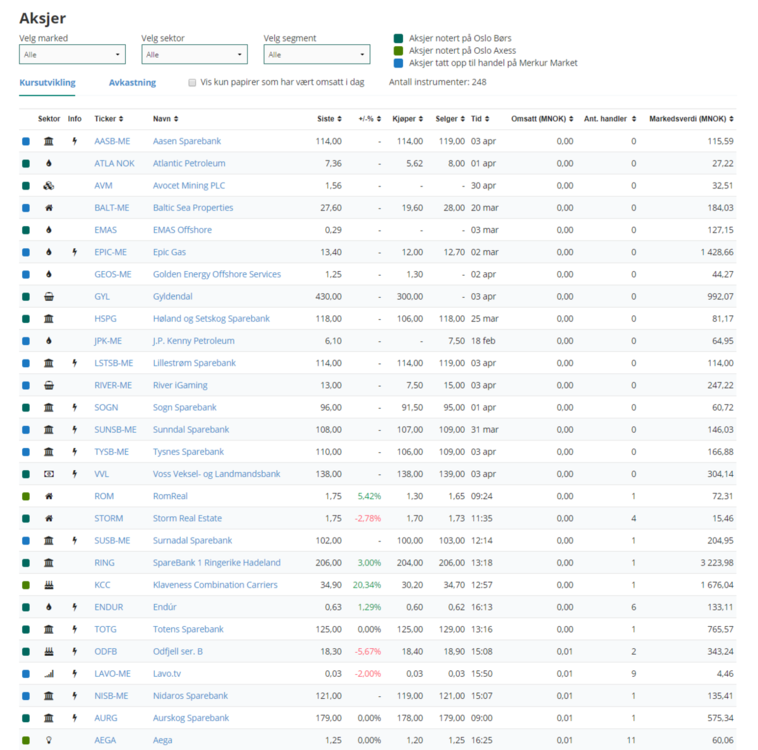Click oil drop icon in EMAS row
Image resolution: width=758 pixels, height=750 pixels.
click(49, 230)
